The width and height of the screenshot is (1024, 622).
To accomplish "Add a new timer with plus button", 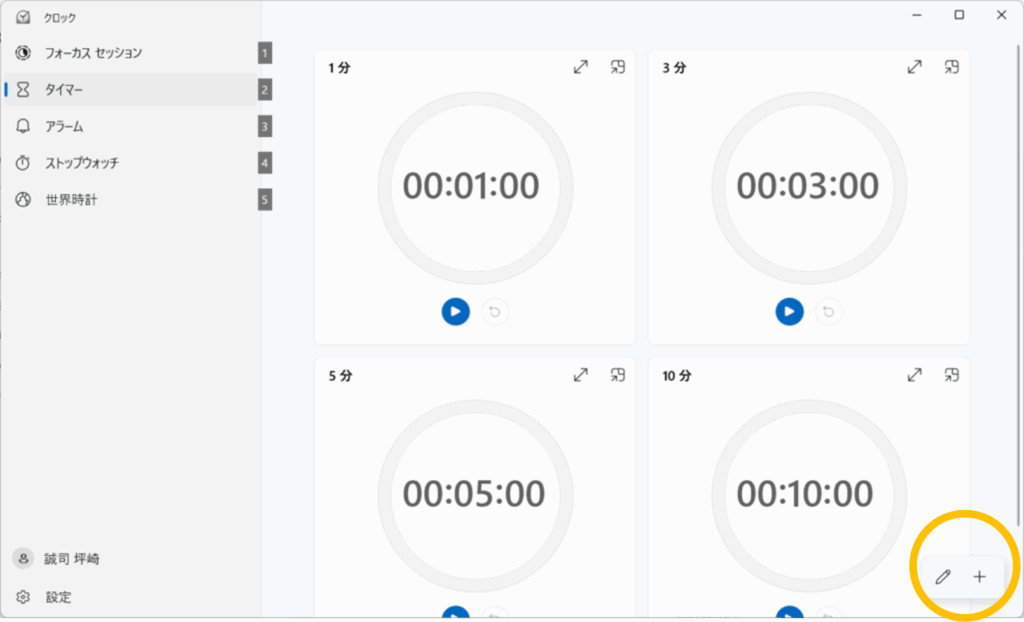I will tap(980, 577).
